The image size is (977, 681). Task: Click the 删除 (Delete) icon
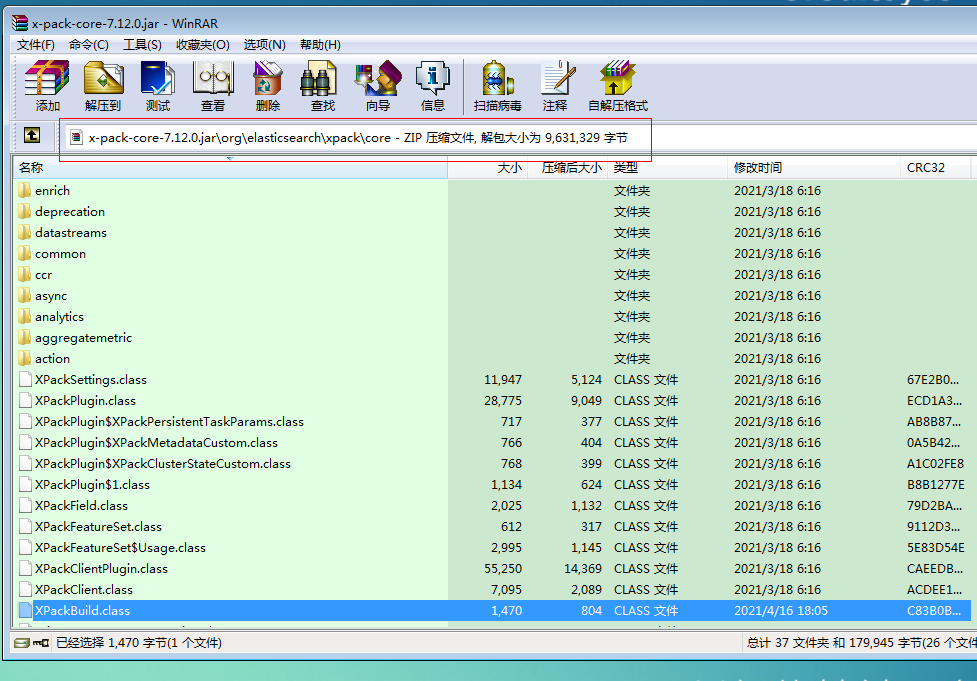265,85
